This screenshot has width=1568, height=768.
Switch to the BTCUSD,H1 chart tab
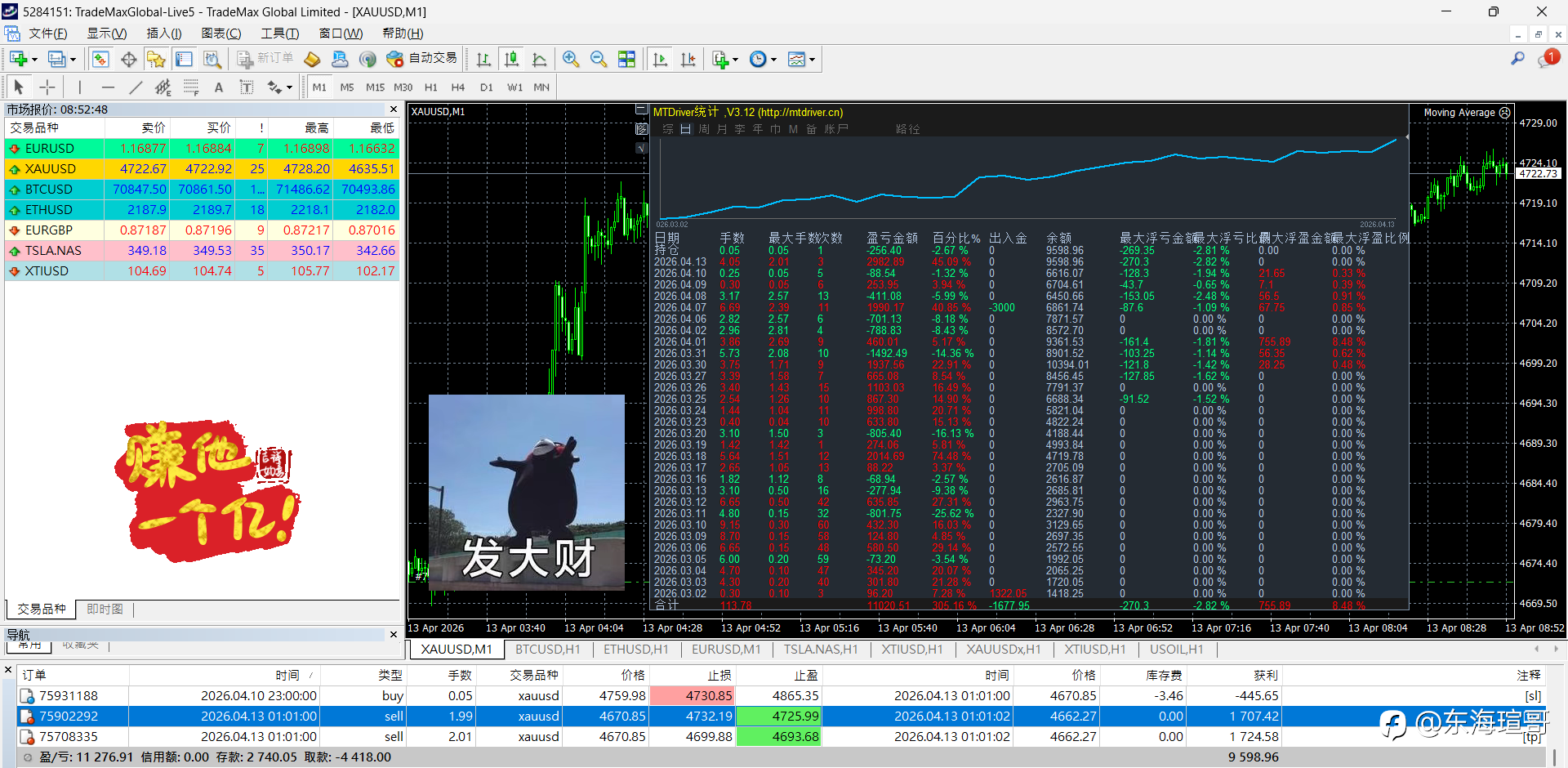(x=547, y=649)
